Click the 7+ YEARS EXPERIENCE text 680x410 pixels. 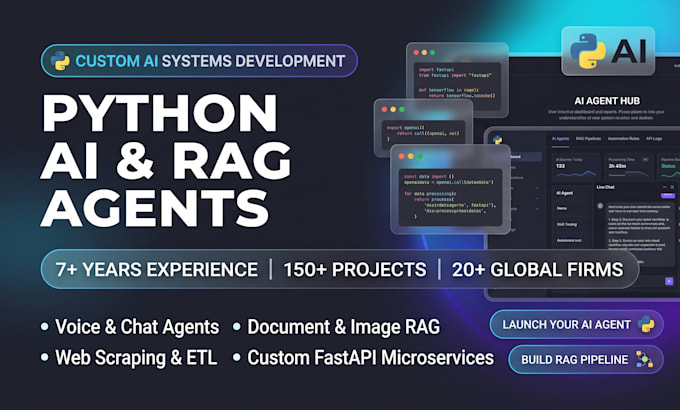tap(157, 269)
